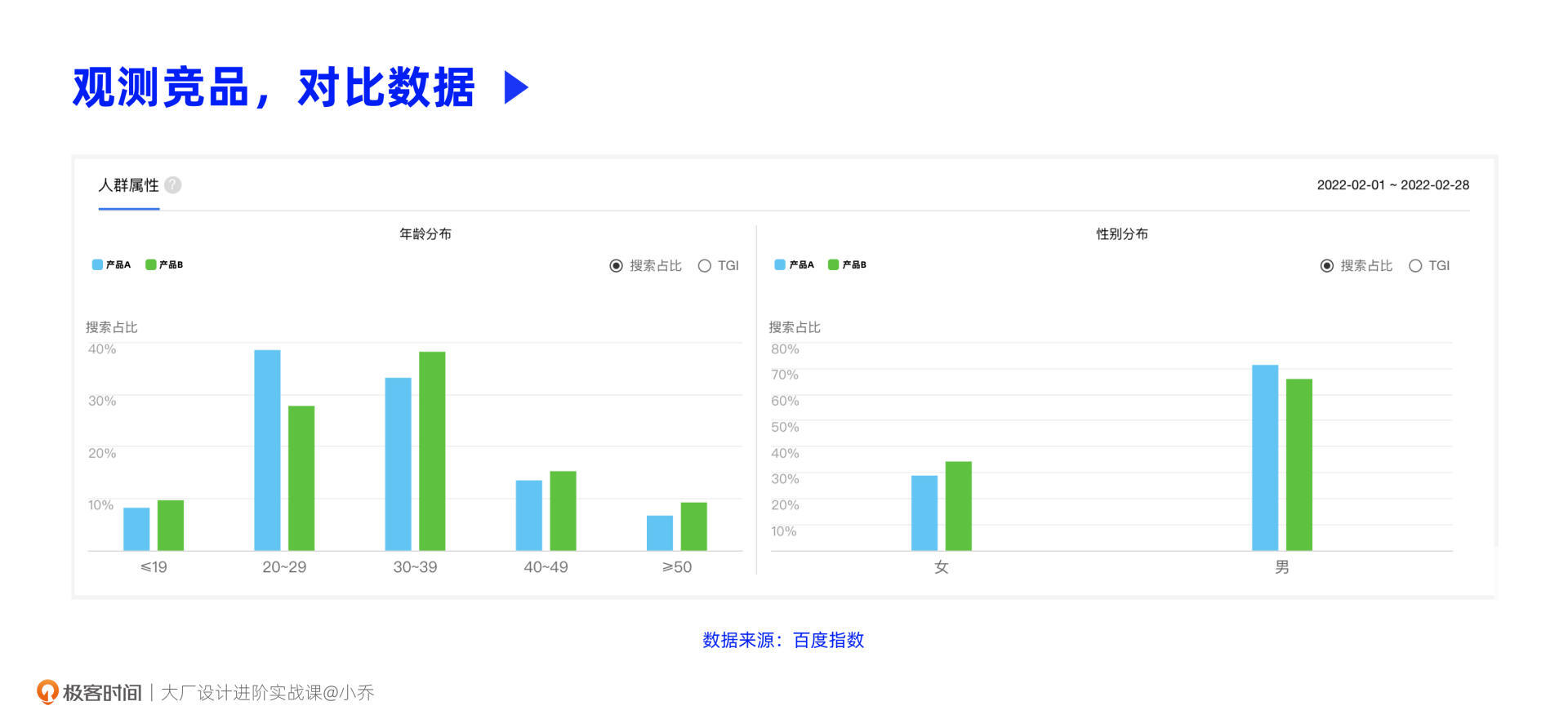Click the orange 极客时间 logo icon
This screenshot has height=728, width=1568.
click(47, 692)
